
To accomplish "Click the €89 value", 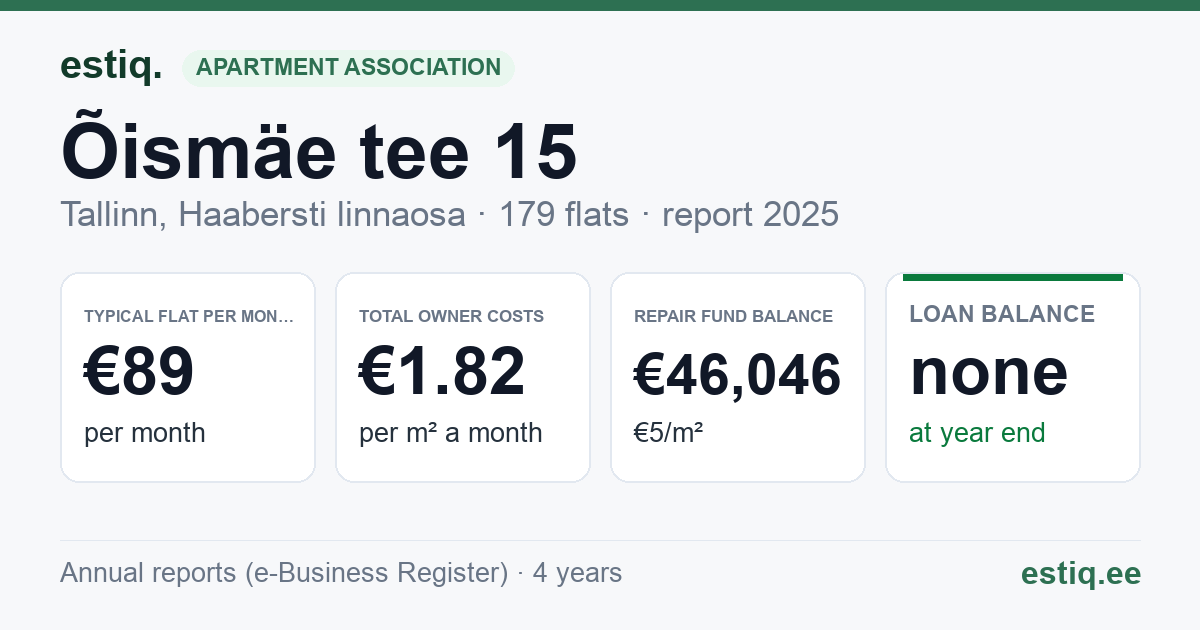I will tap(139, 372).
